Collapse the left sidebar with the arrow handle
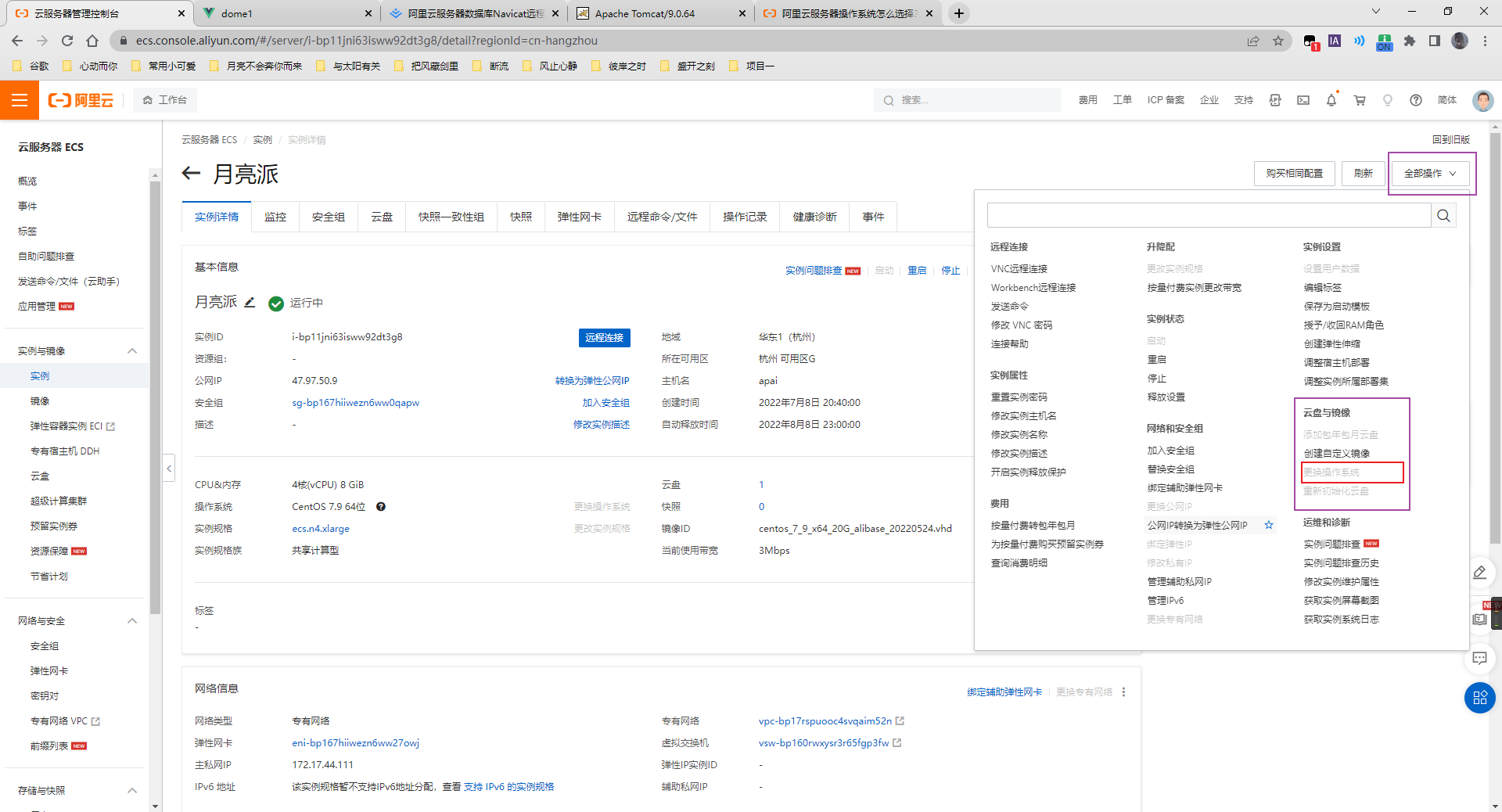1502x812 pixels. point(169,469)
